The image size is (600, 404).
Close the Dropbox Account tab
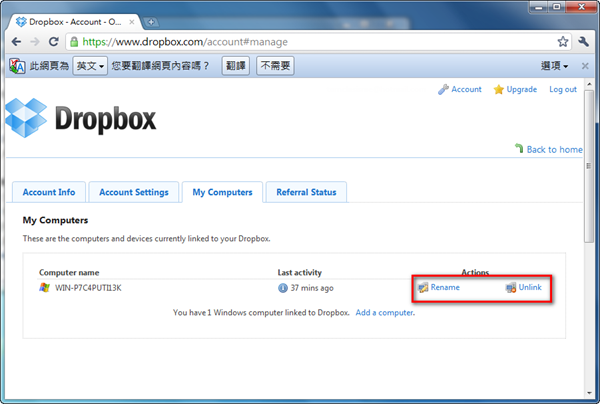point(132,22)
